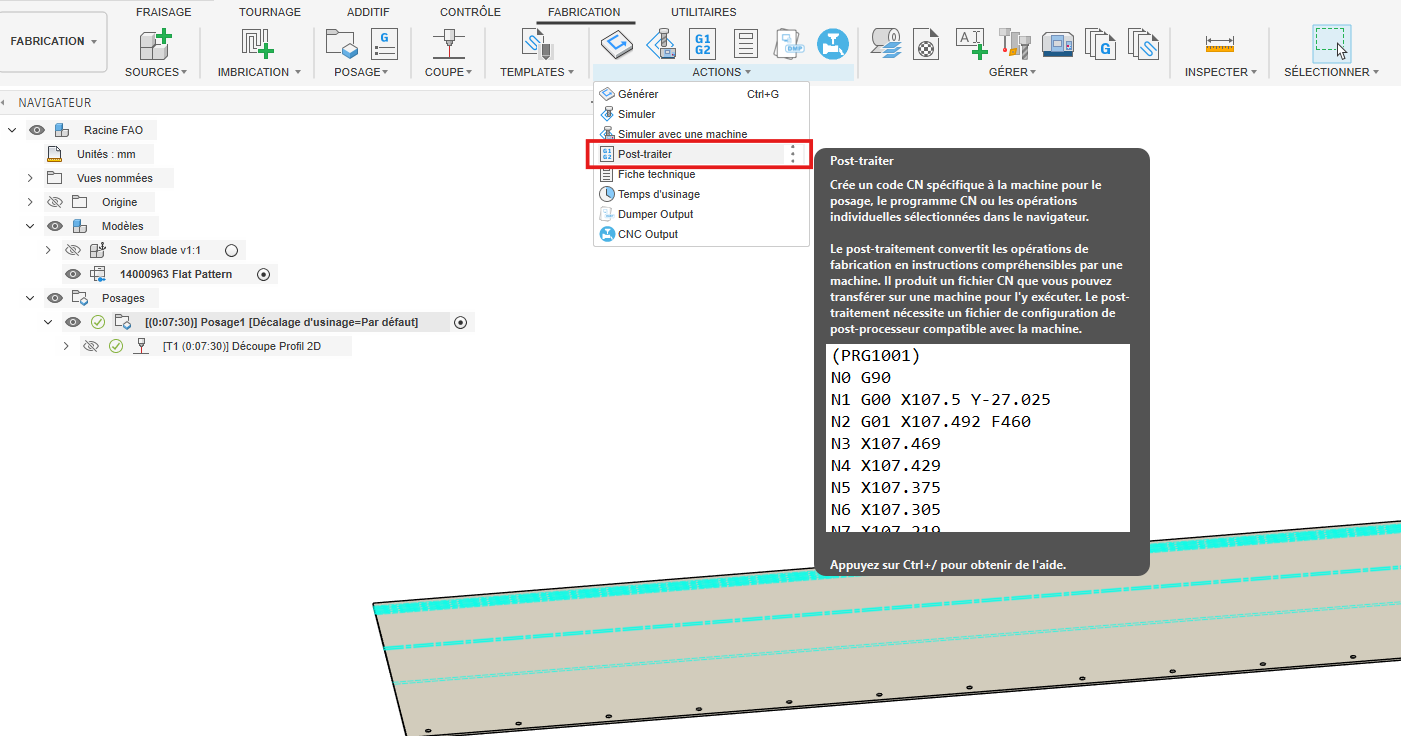The width and height of the screenshot is (1401, 736).
Task: Collapse the Modèles tree node
Action: (30, 226)
